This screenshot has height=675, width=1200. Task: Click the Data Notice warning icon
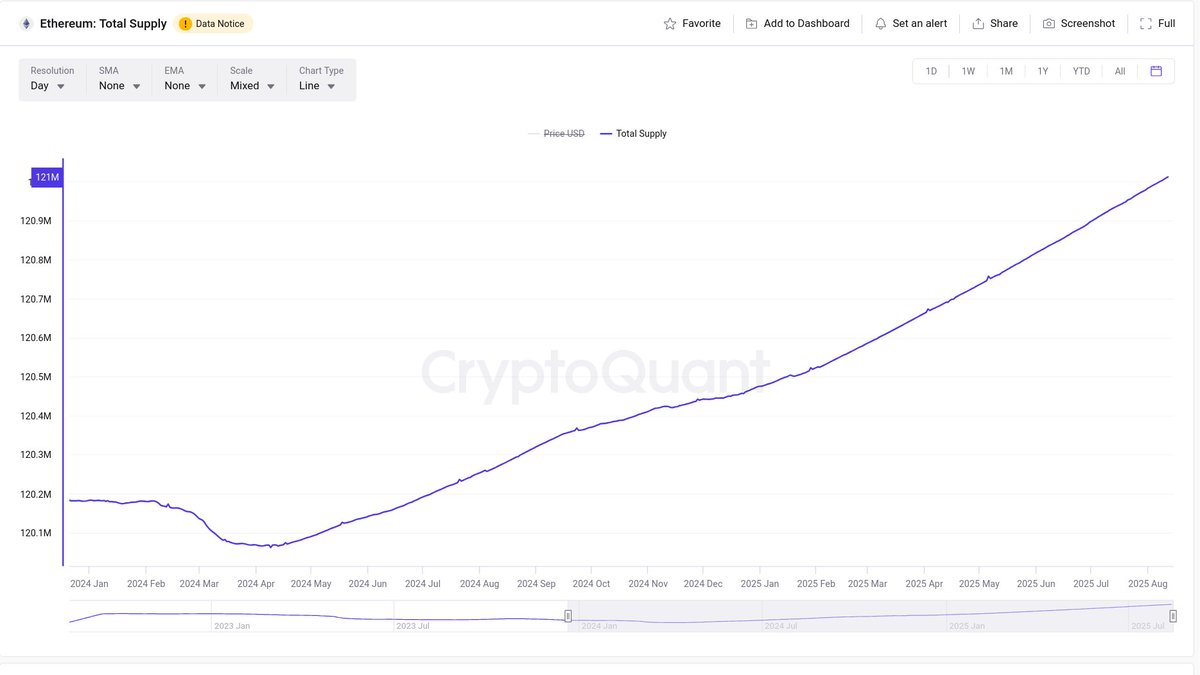pos(185,23)
